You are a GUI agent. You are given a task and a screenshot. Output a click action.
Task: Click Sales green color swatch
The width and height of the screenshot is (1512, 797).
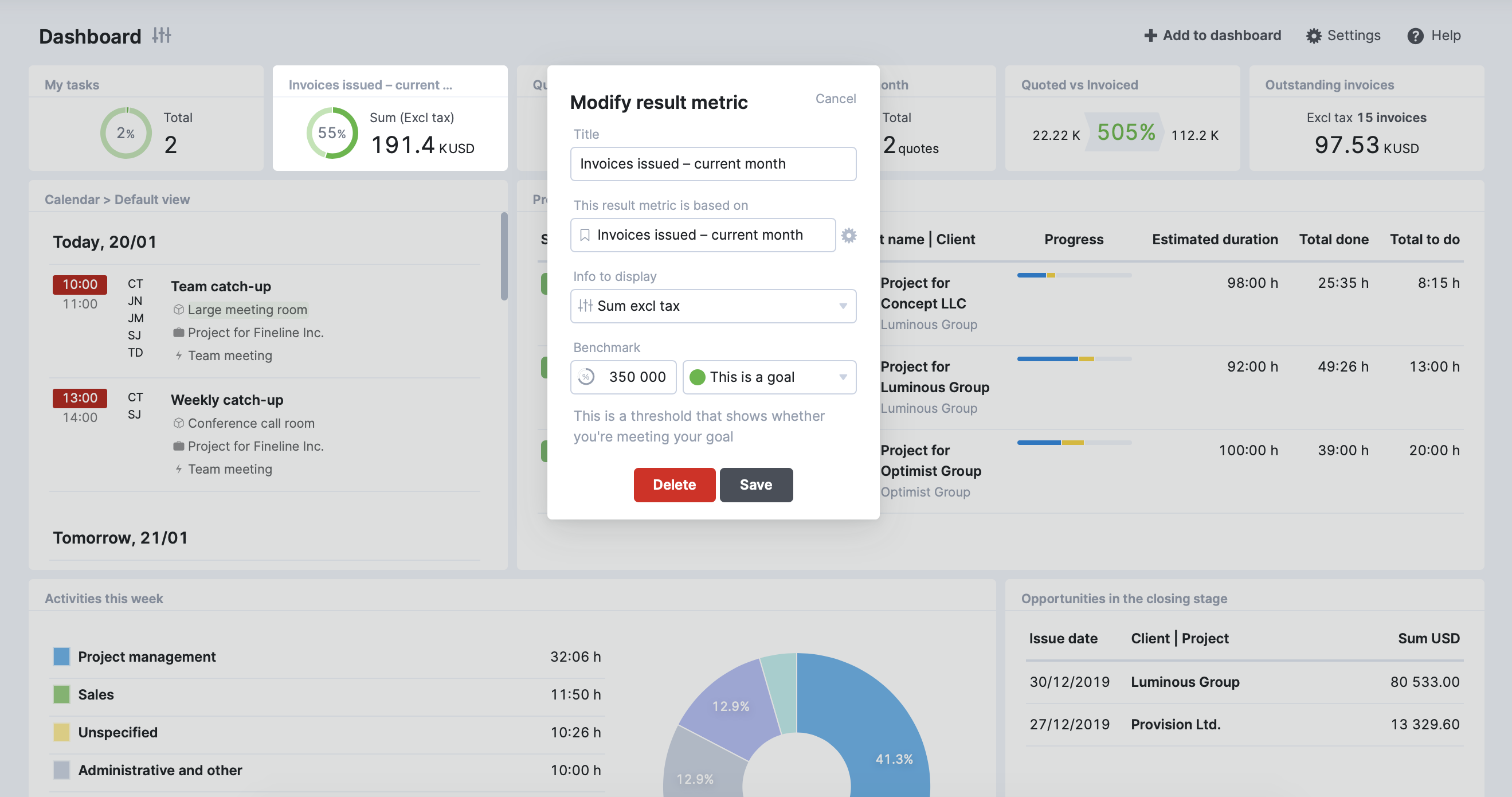pos(61,695)
